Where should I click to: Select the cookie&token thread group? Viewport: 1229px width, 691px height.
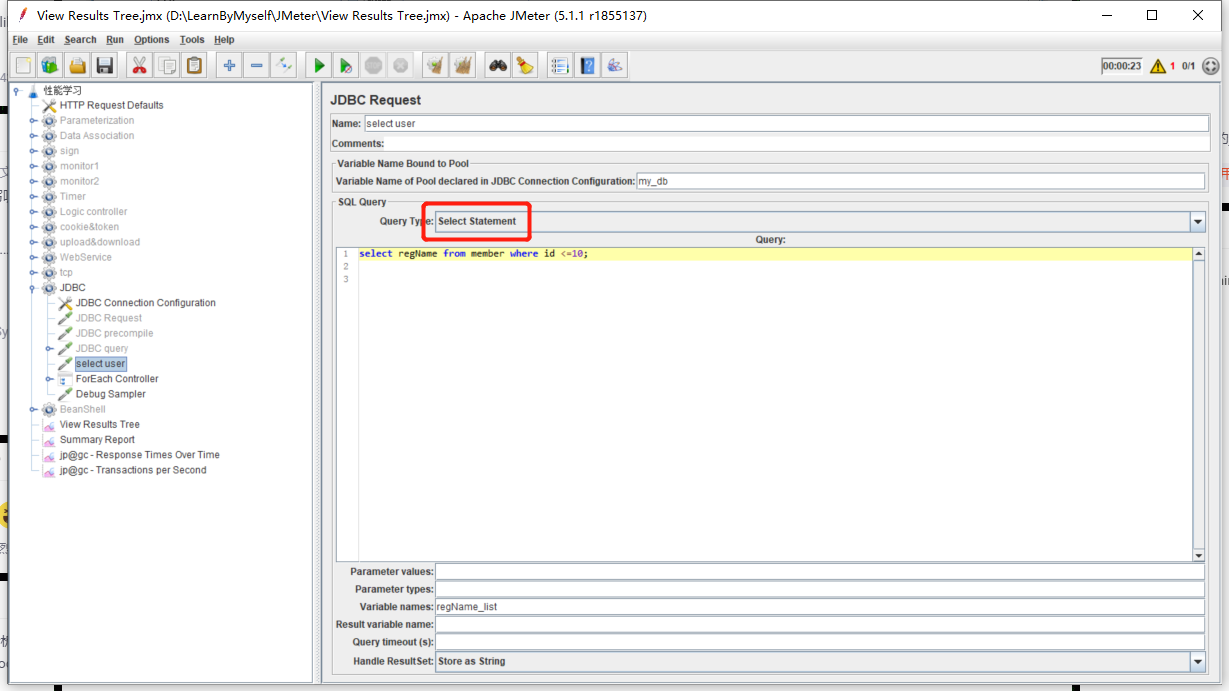pos(89,227)
